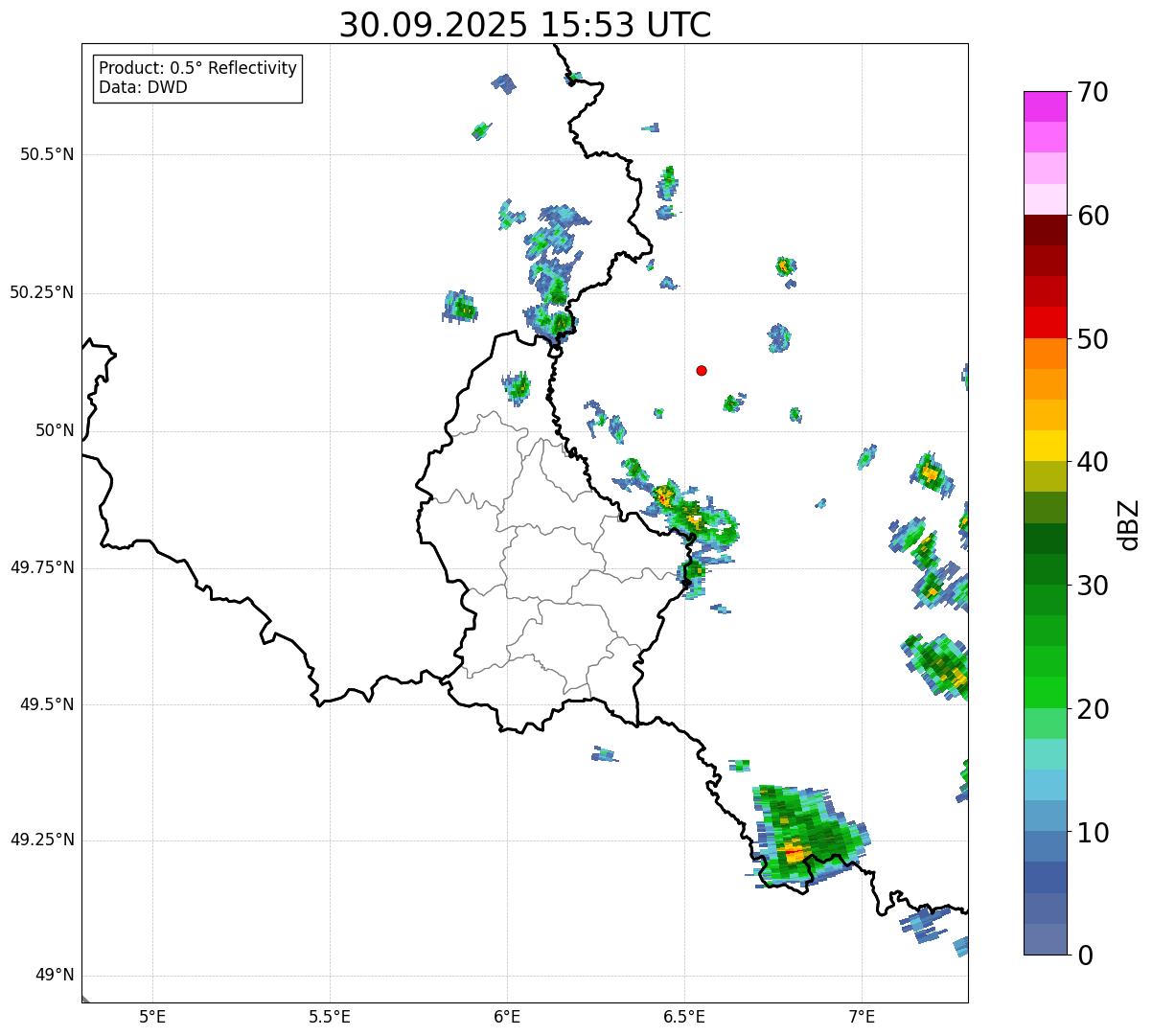1152x1036 pixels.
Task: Click the 7°E longitude label
Action: tap(862, 1017)
